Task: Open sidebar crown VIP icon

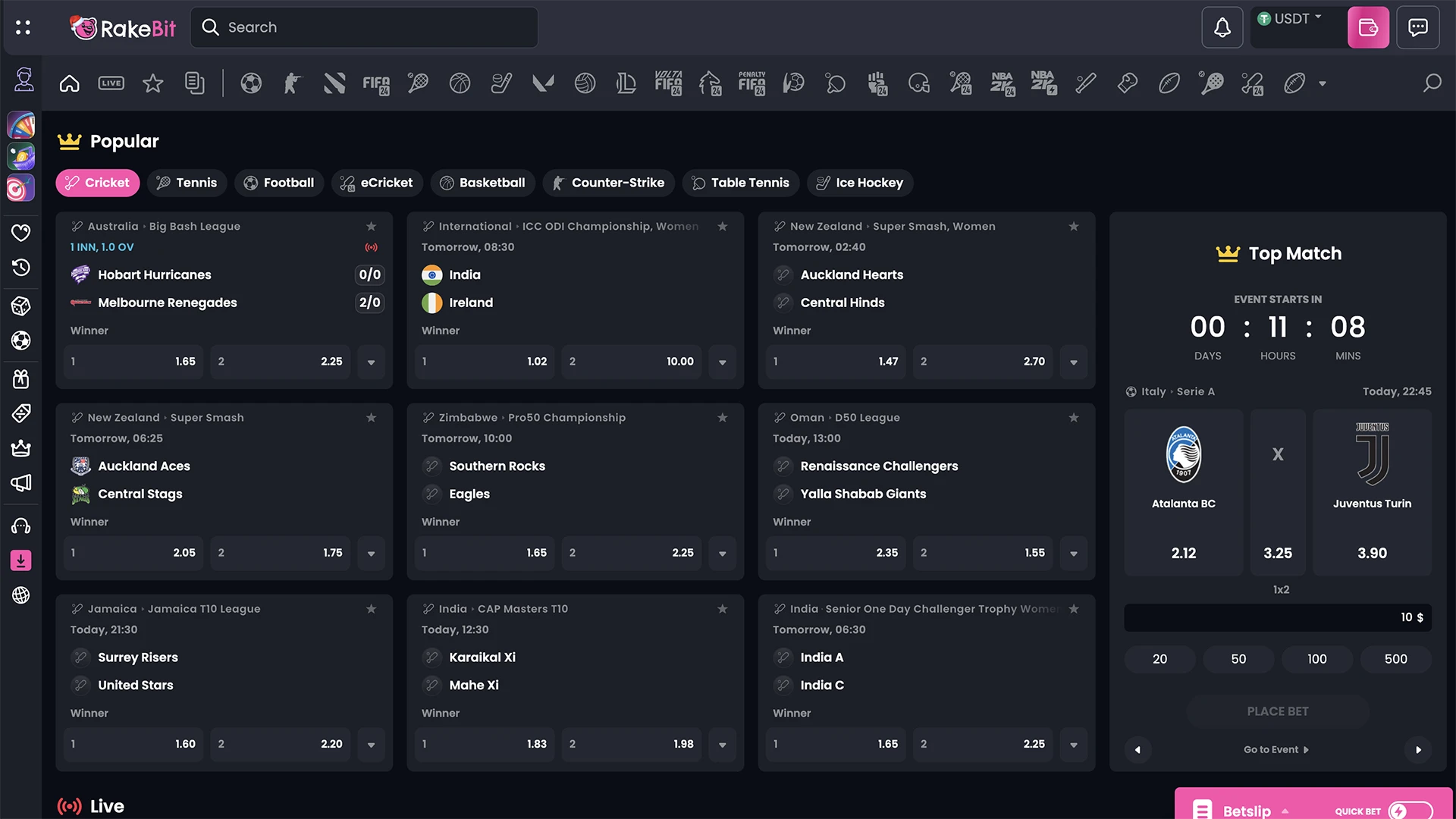Action: [x=21, y=448]
